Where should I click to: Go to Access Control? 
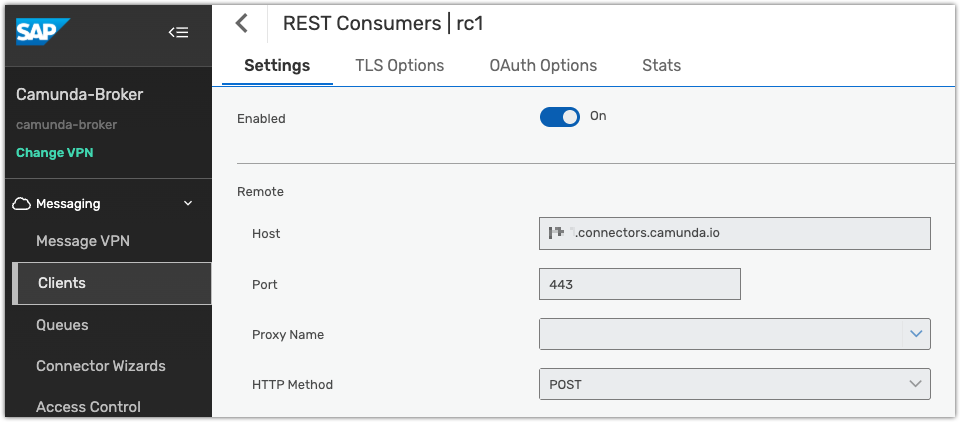pyautogui.click(x=88, y=407)
